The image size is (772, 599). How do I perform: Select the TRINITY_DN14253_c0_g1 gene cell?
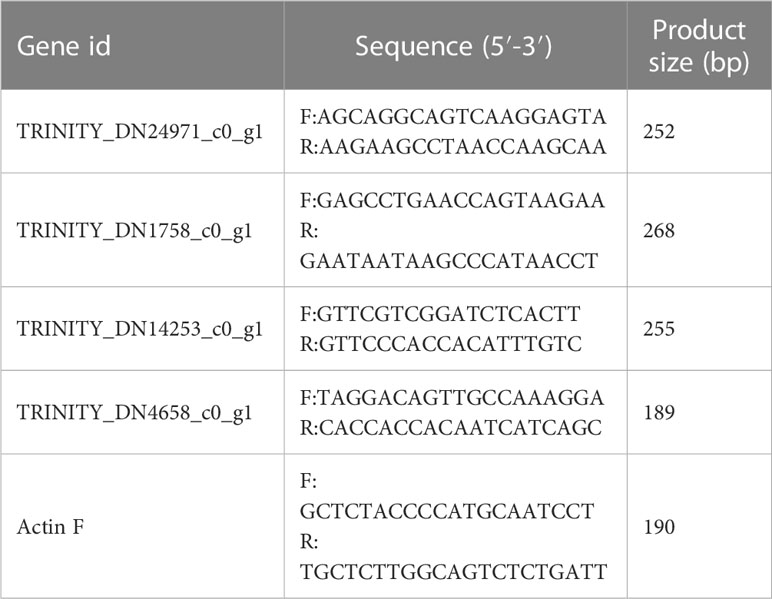pos(140,329)
